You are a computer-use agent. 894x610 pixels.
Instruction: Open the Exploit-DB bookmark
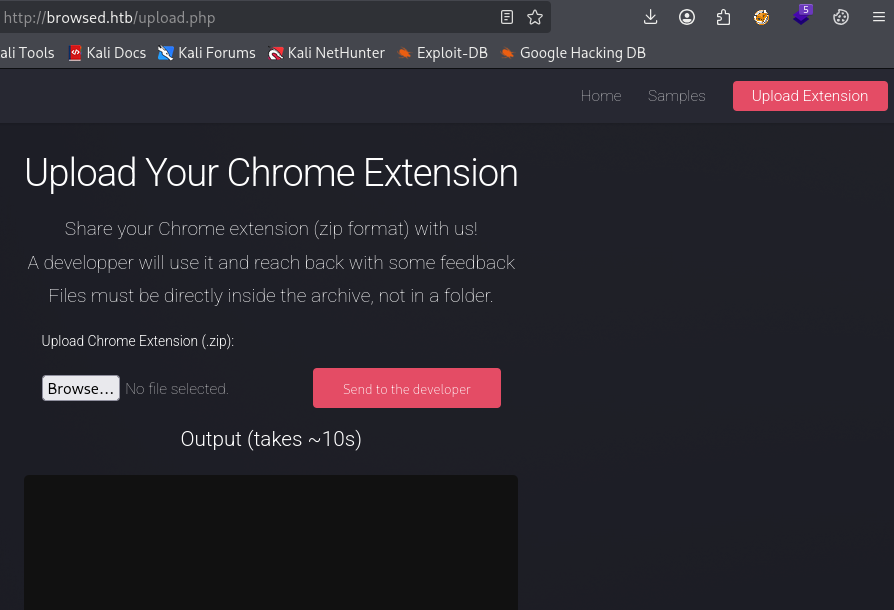coord(443,53)
